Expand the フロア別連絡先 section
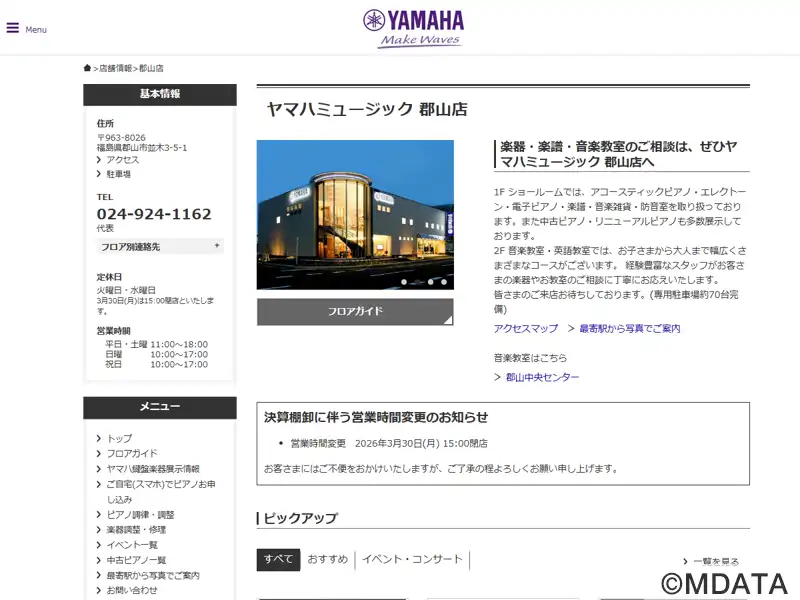This screenshot has width=800, height=600. click(x=160, y=246)
